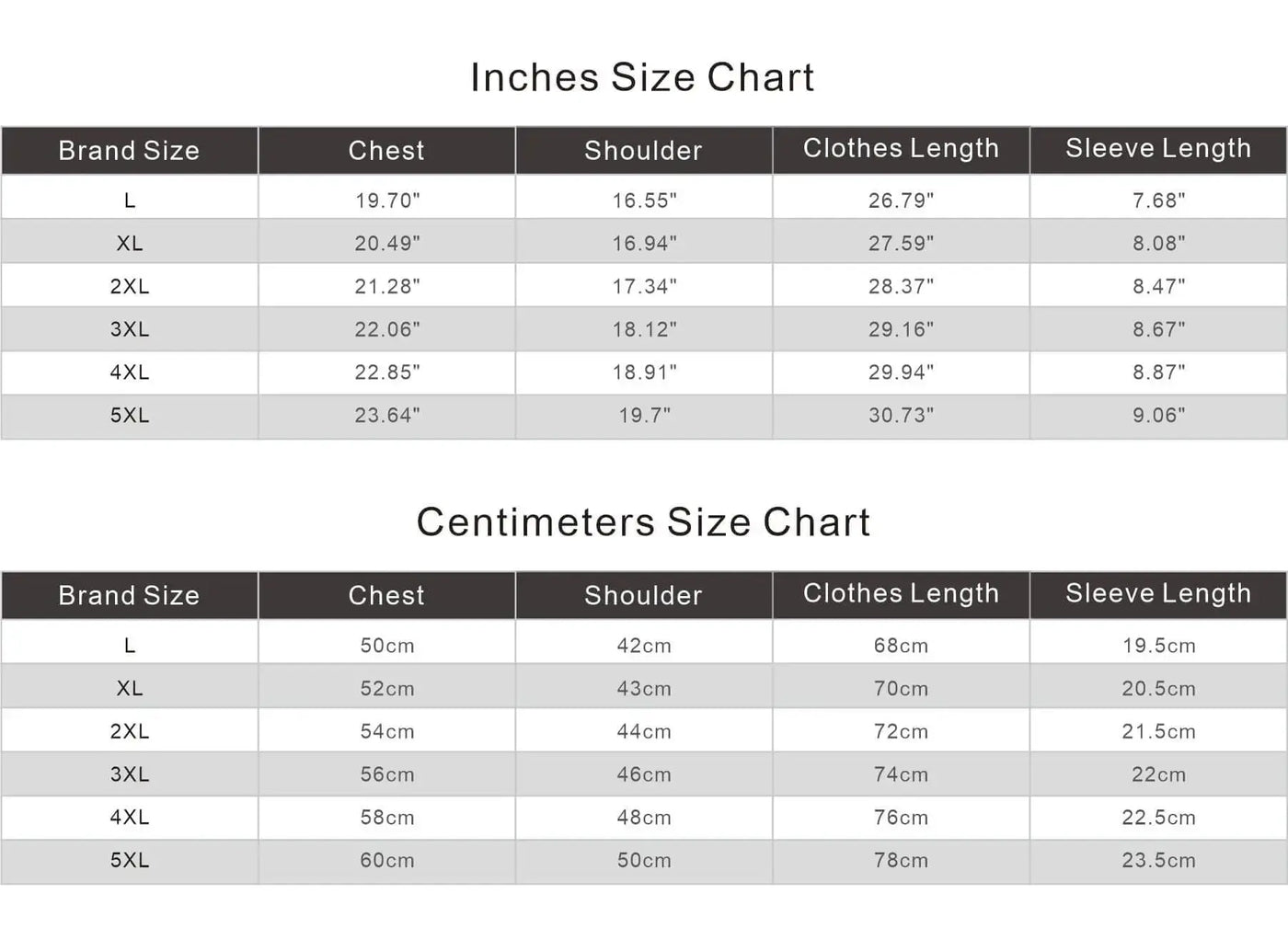Image resolution: width=1288 pixels, height=928 pixels.
Task: Select Chest header in inches chart
Action: tap(386, 151)
